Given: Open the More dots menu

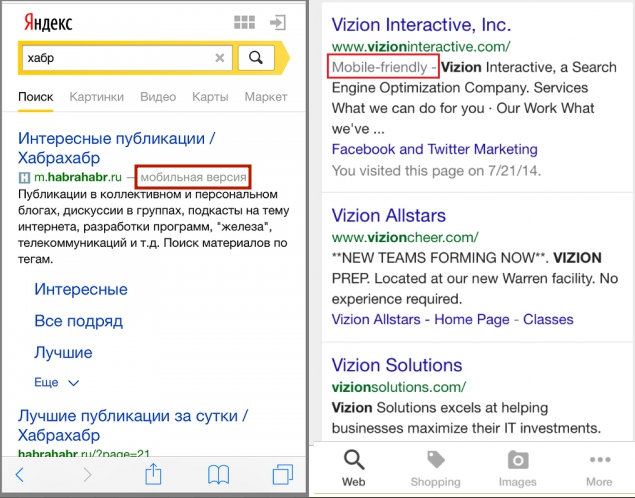Looking at the screenshot, I should pyautogui.click(x=599, y=468).
